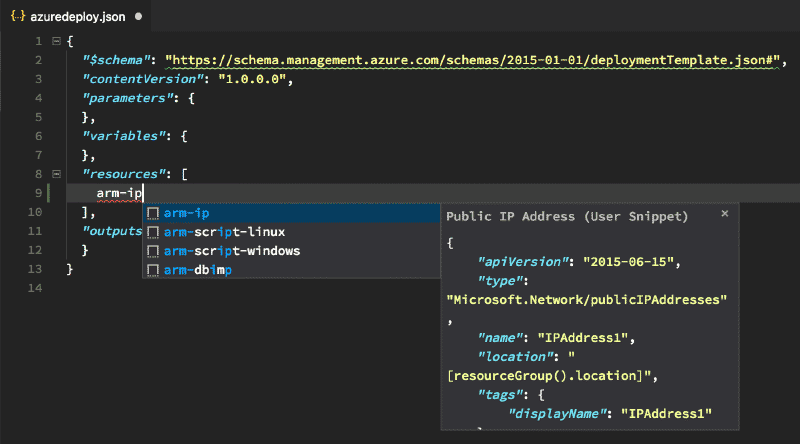Click the unsaved changes dot on azuredeploy.json tab
800x444 pixels.
(x=137, y=17)
